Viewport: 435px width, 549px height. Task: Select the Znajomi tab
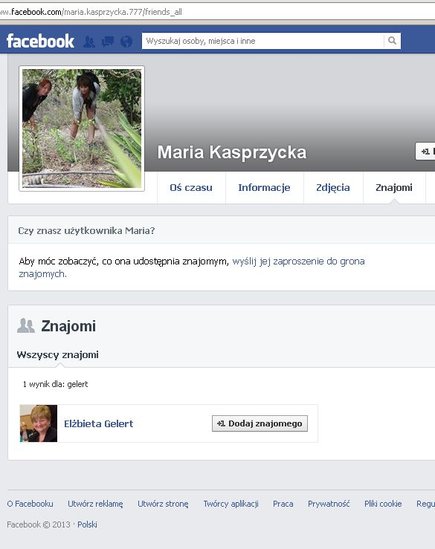394,188
